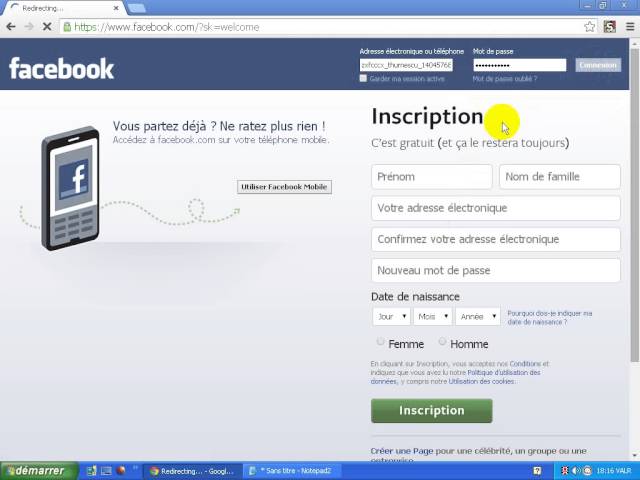Close the Redirecting tab
This screenshot has height=480, width=640.
116,8
